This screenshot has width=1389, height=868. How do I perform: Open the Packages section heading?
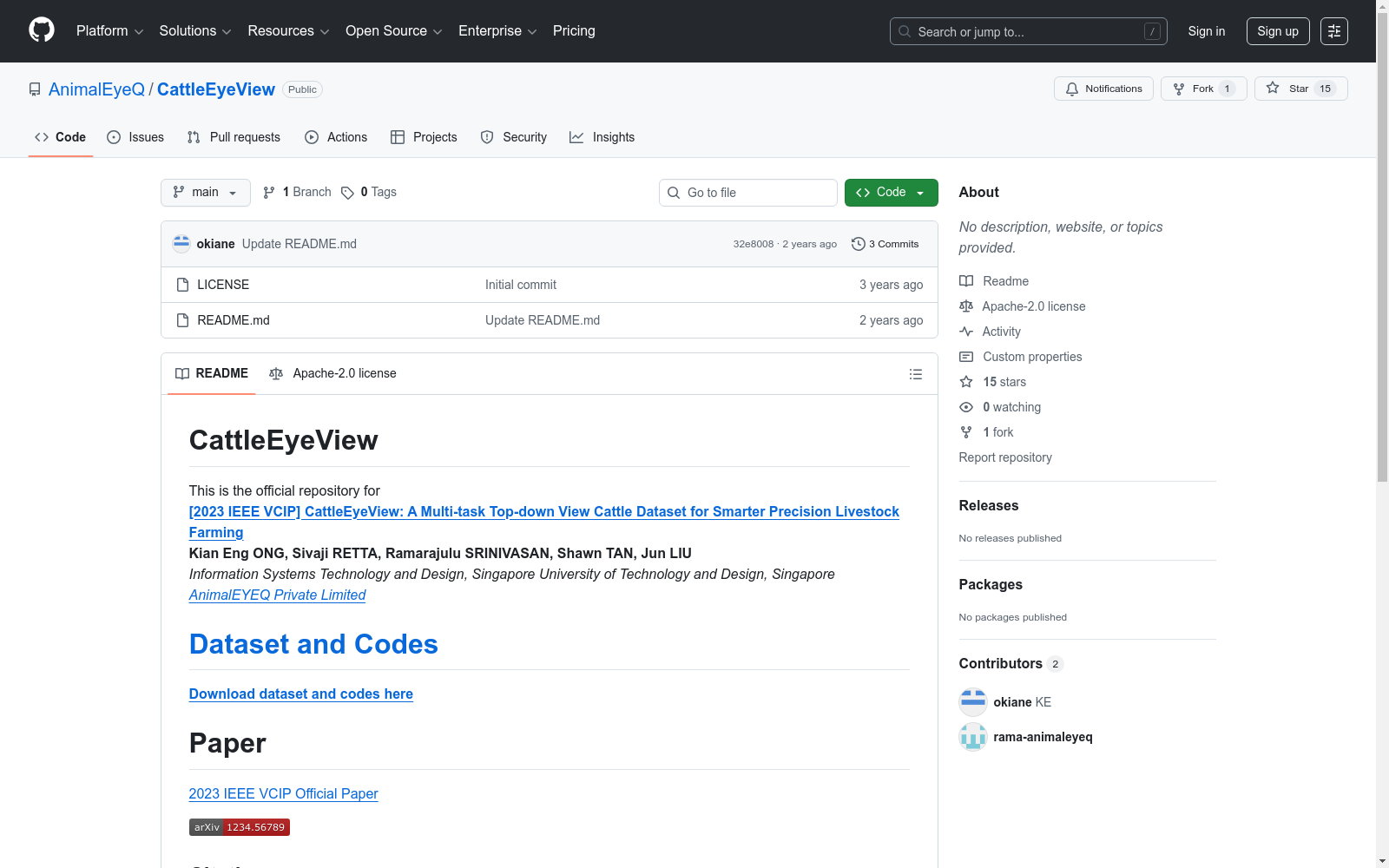[x=991, y=585]
